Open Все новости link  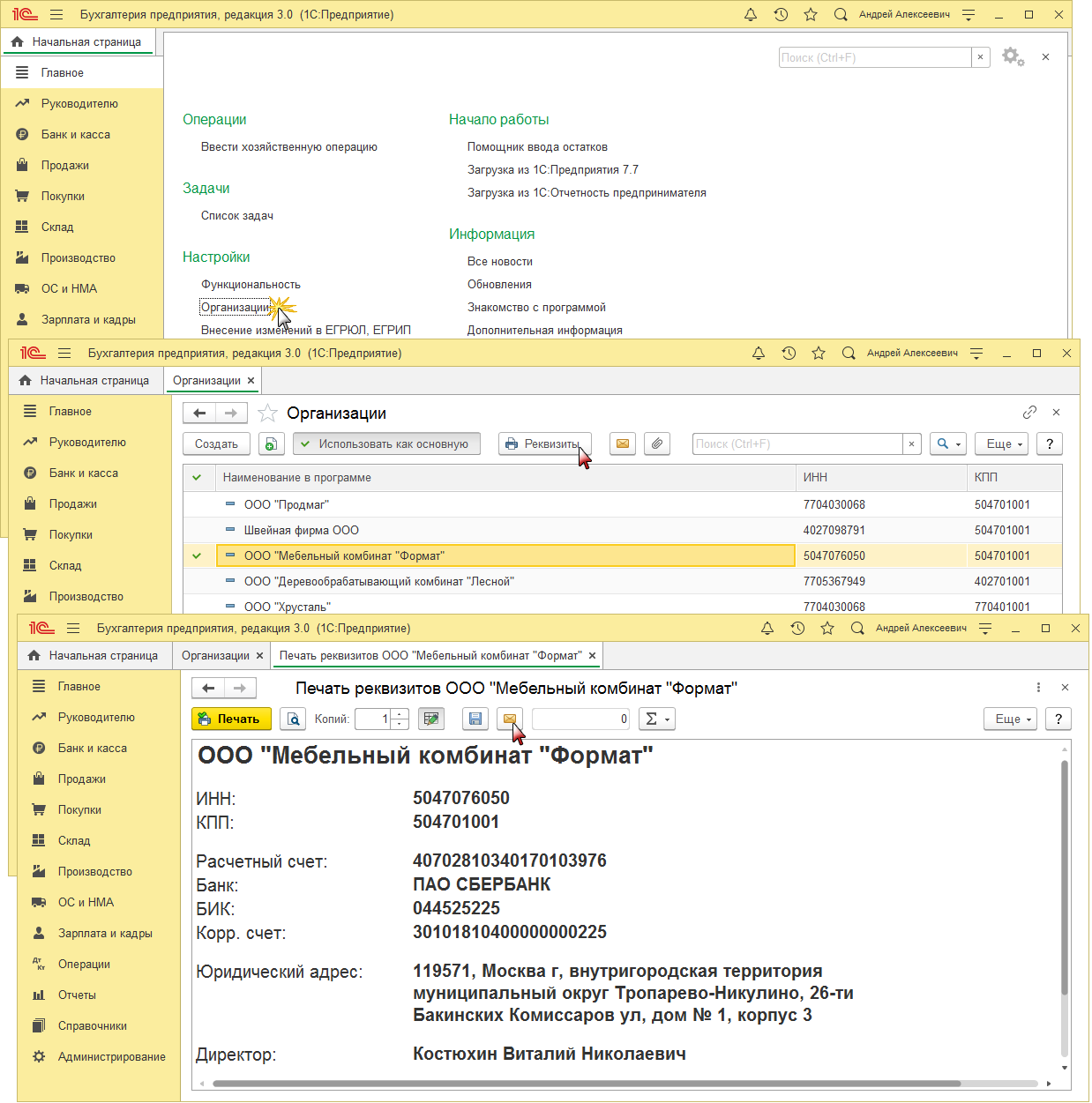[500, 261]
